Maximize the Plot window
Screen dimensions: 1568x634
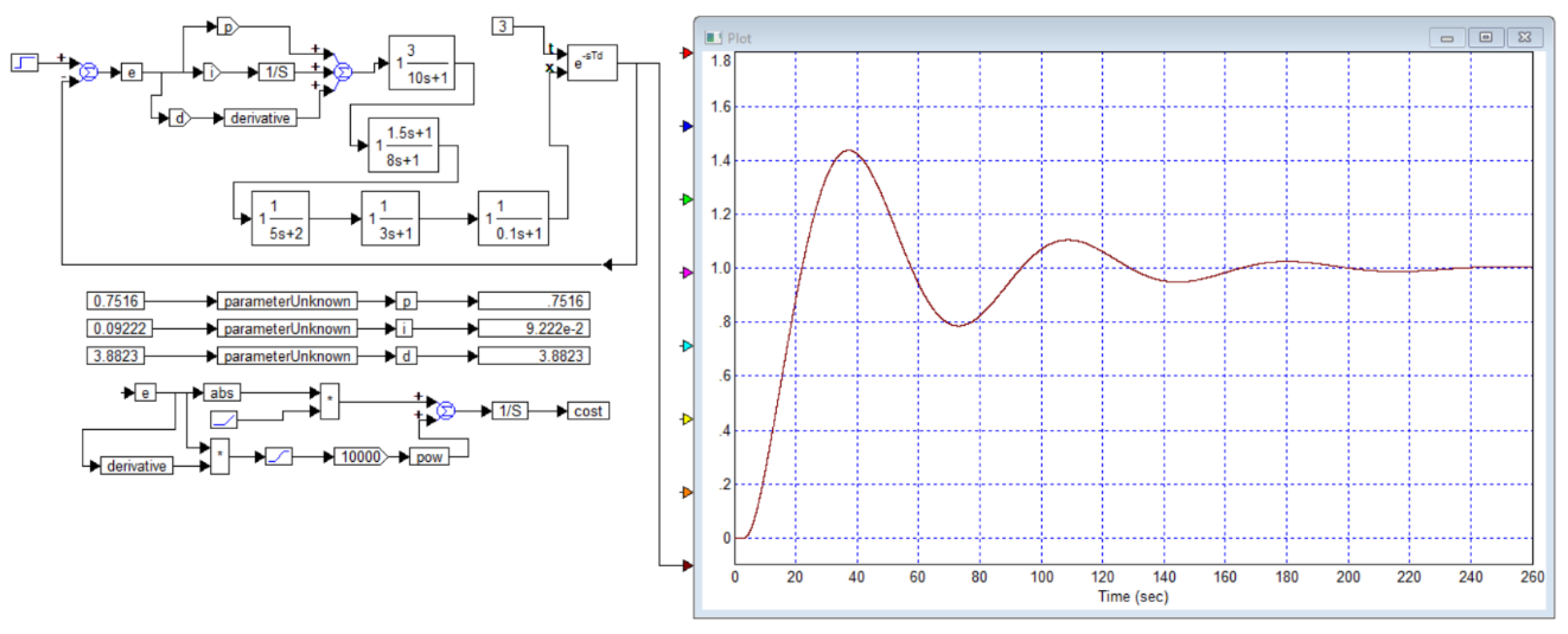tap(1485, 38)
